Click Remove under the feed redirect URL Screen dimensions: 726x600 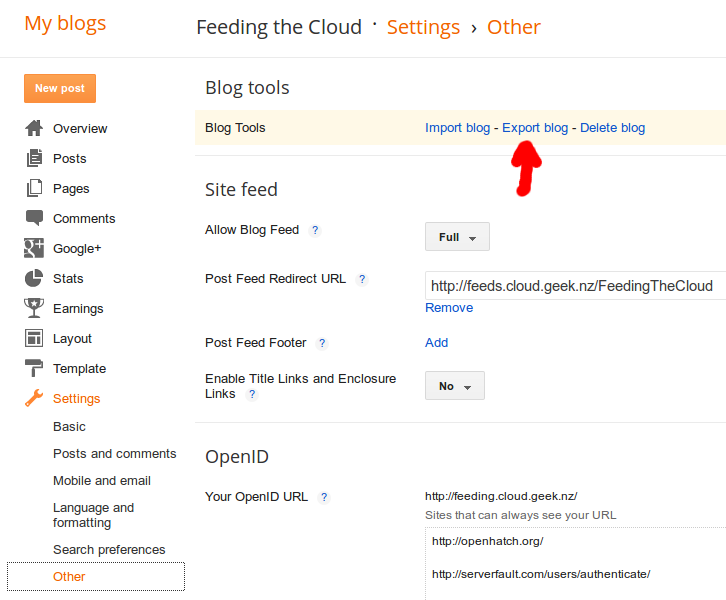tap(449, 308)
